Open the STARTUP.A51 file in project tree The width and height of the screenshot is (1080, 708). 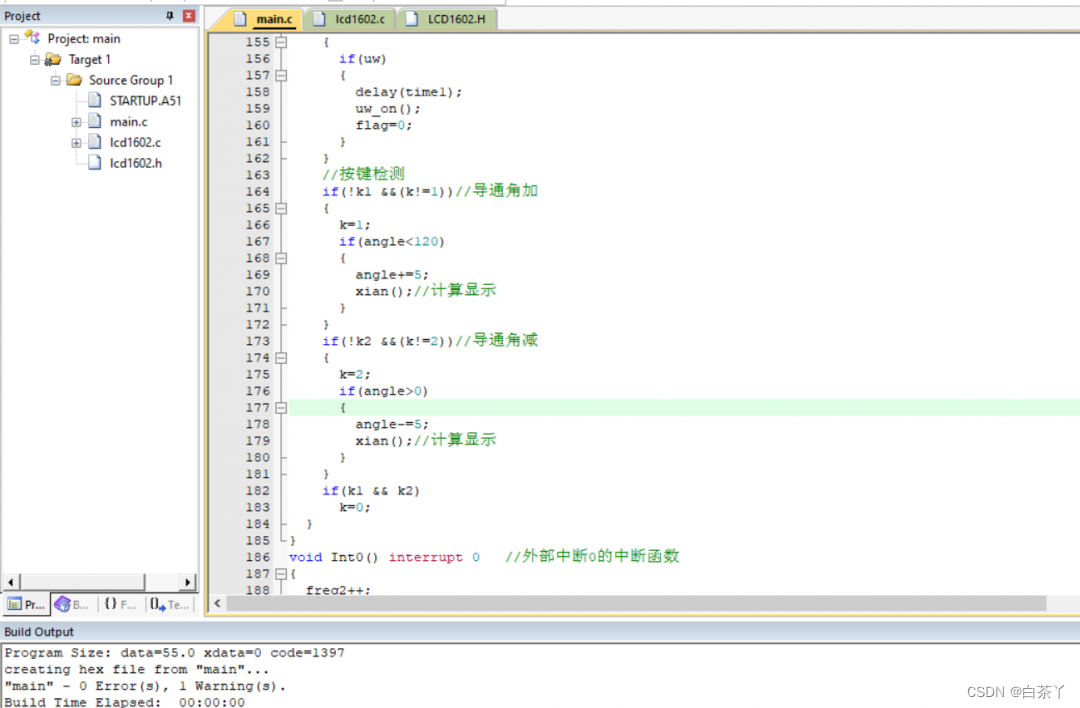pos(145,101)
